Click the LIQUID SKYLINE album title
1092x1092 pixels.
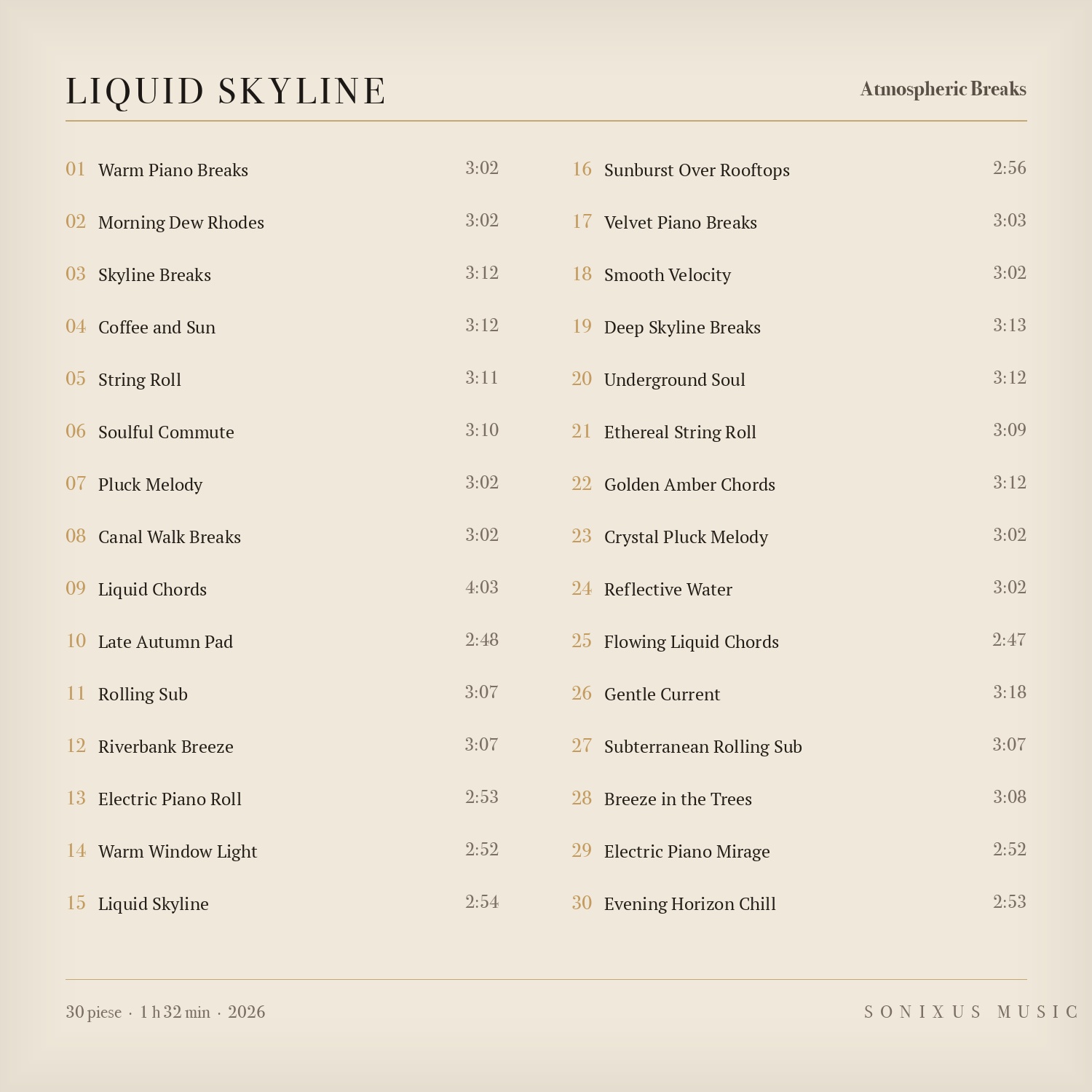pyautogui.click(x=226, y=92)
